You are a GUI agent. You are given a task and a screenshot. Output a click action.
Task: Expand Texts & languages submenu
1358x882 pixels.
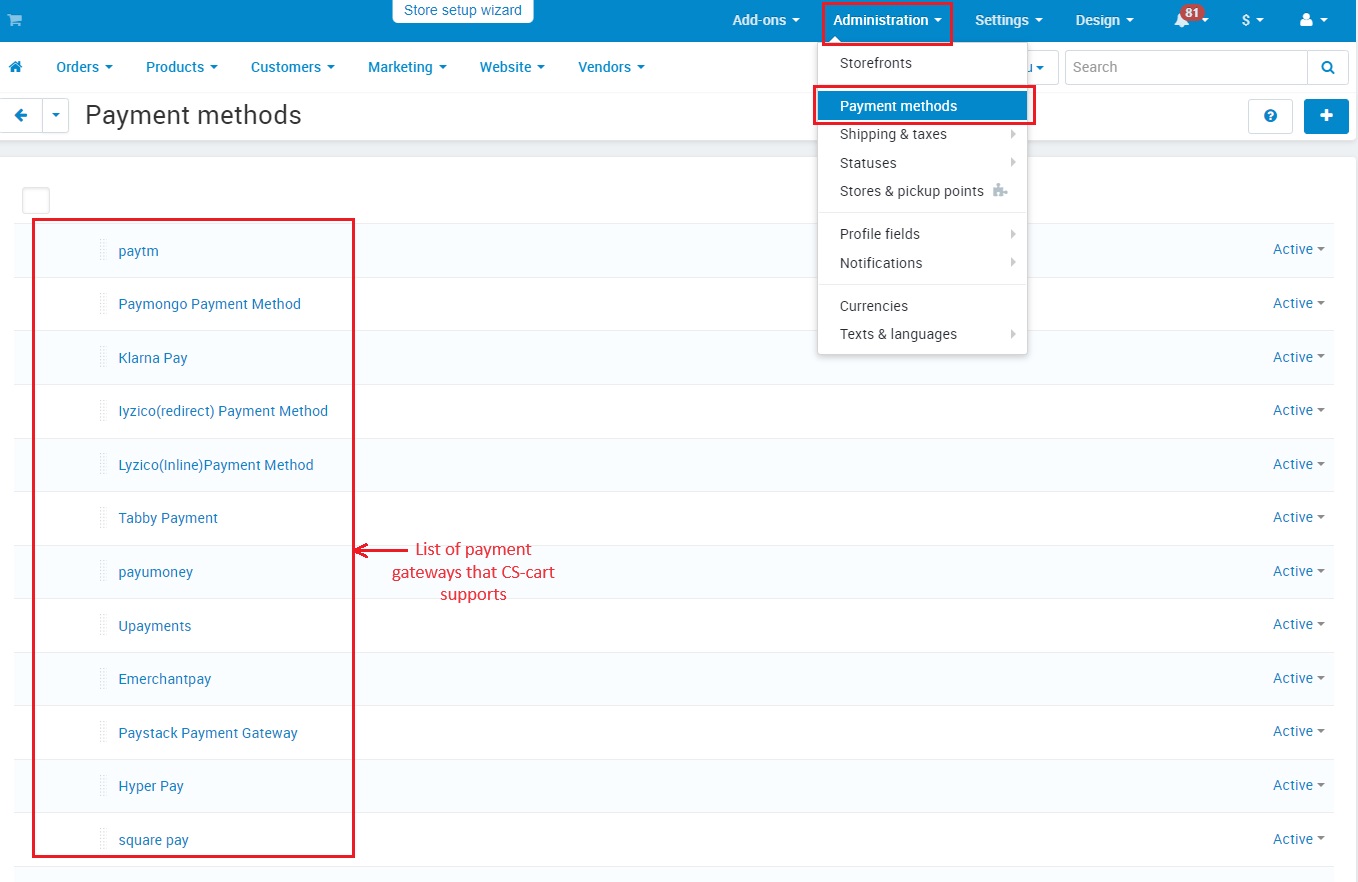point(922,334)
